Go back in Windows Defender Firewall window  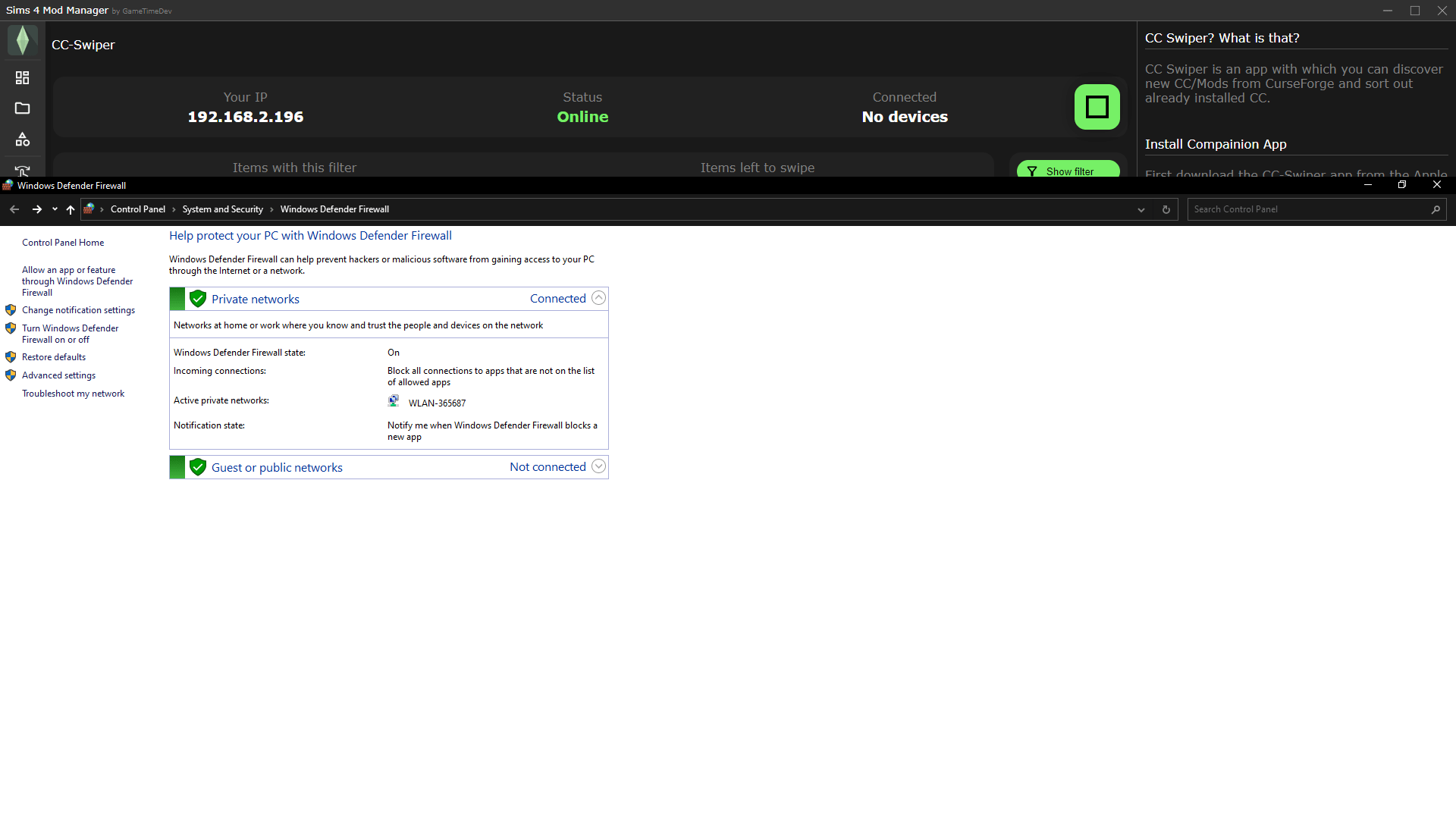14,209
